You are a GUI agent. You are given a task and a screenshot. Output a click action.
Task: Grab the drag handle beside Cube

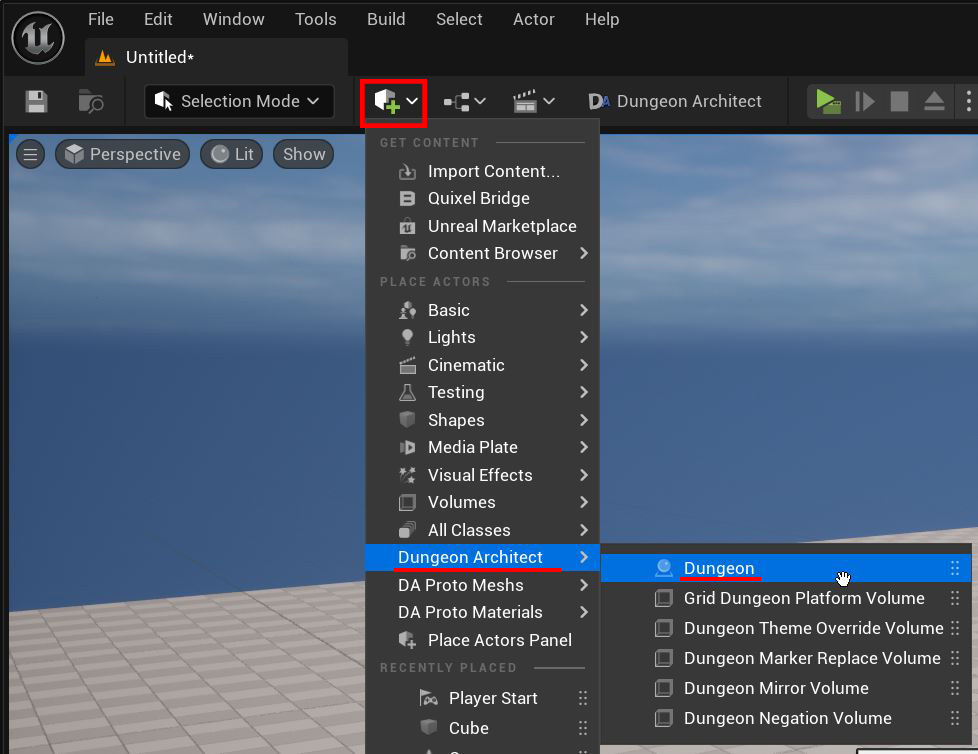pyautogui.click(x=583, y=728)
